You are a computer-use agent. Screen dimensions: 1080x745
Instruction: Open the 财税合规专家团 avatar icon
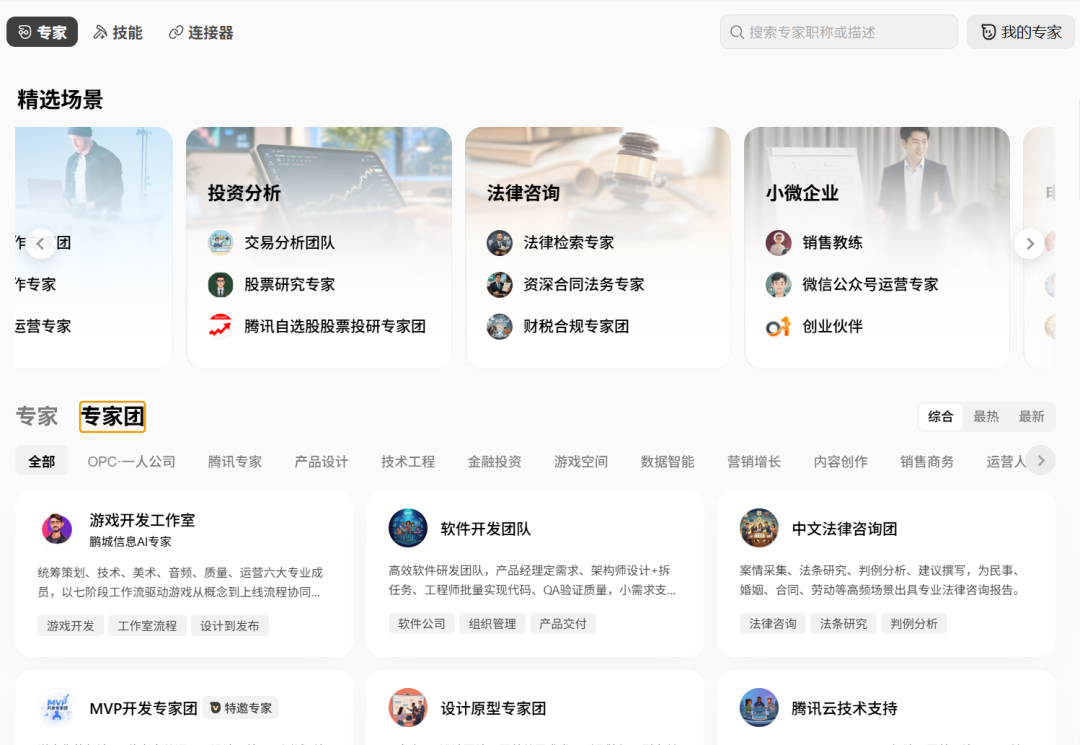(499, 326)
